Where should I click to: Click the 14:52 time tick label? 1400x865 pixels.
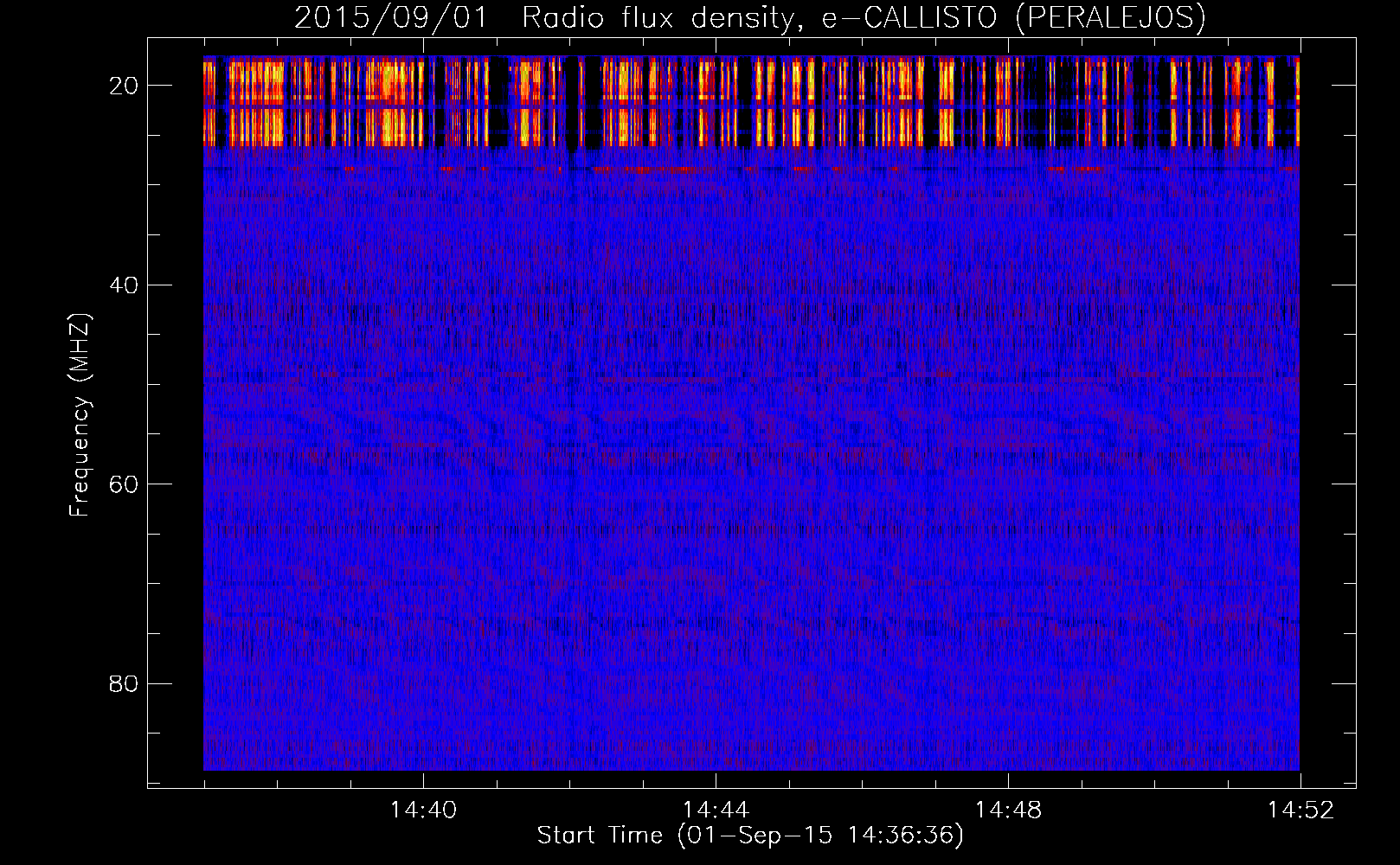click(x=1300, y=810)
